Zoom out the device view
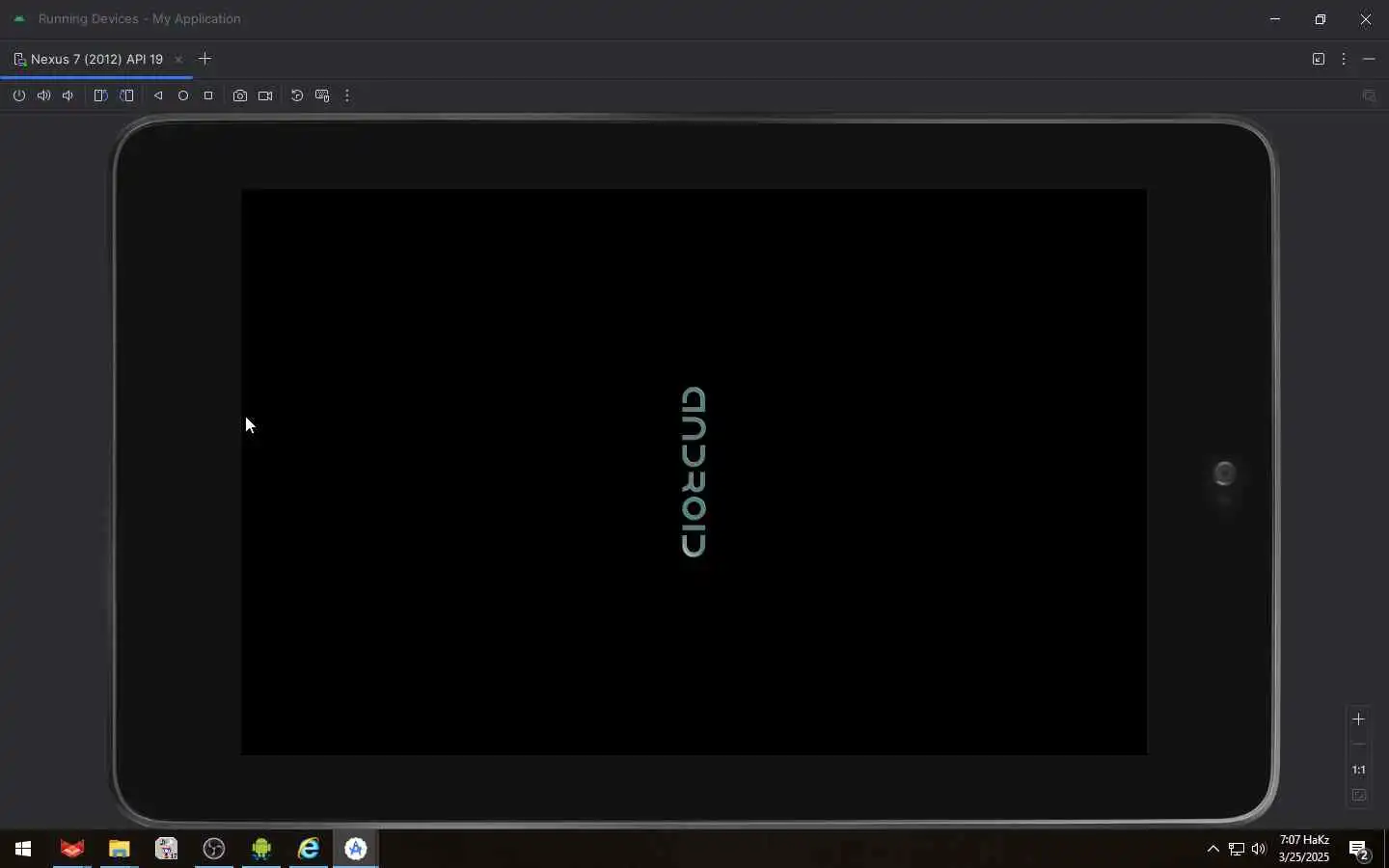Screen dimensions: 1389x868 click(x=1358, y=745)
